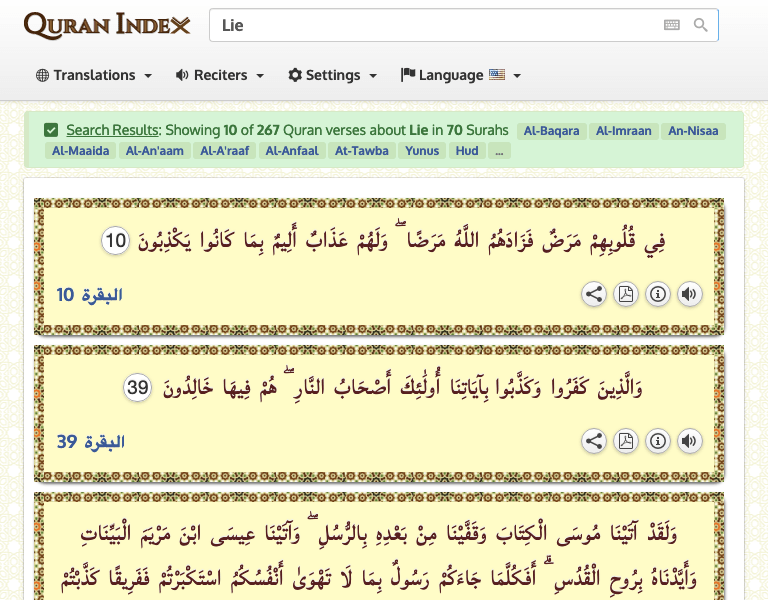Open the Language selector menu

tap(461, 75)
